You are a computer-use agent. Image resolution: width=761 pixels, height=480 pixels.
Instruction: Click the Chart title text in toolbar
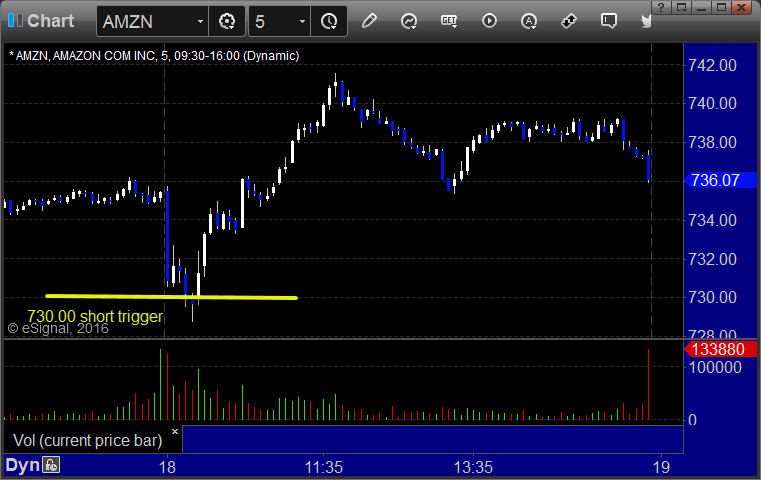[x=50, y=21]
